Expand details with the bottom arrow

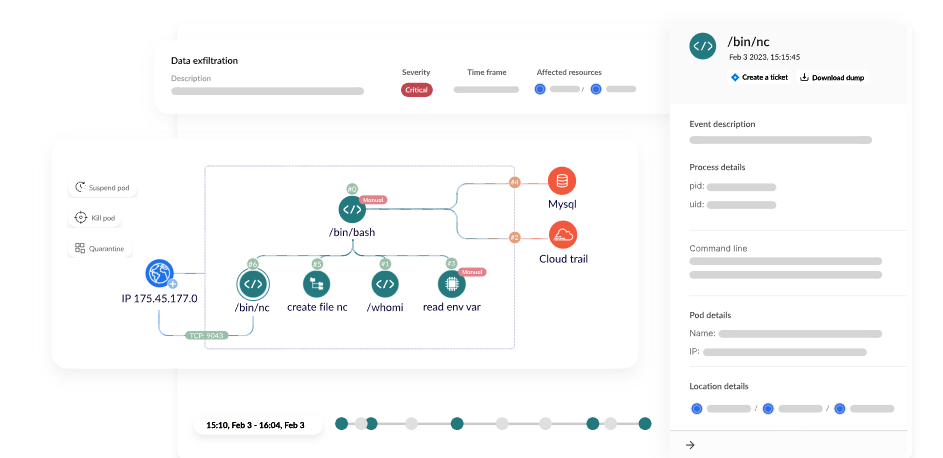coord(690,445)
